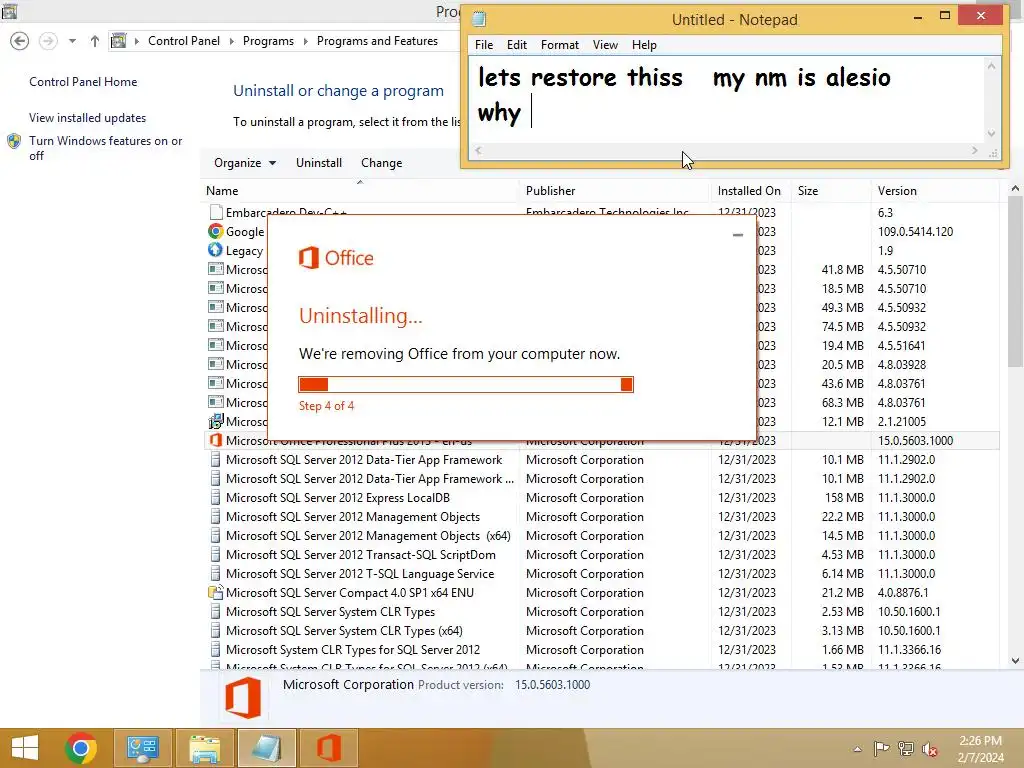
Task: Click the Back arrow in Control Panel
Action: tap(20, 41)
